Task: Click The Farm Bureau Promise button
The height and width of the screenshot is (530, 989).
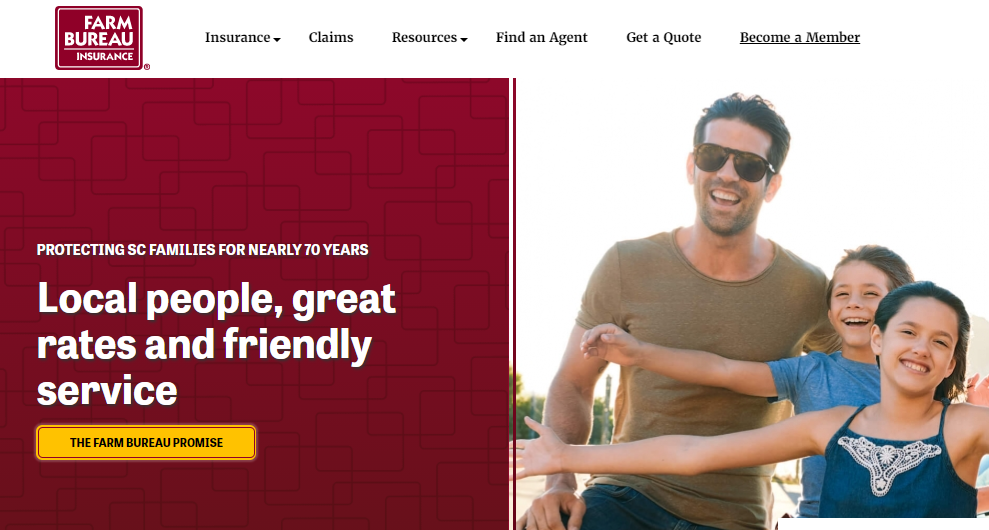Action: tap(146, 442)
